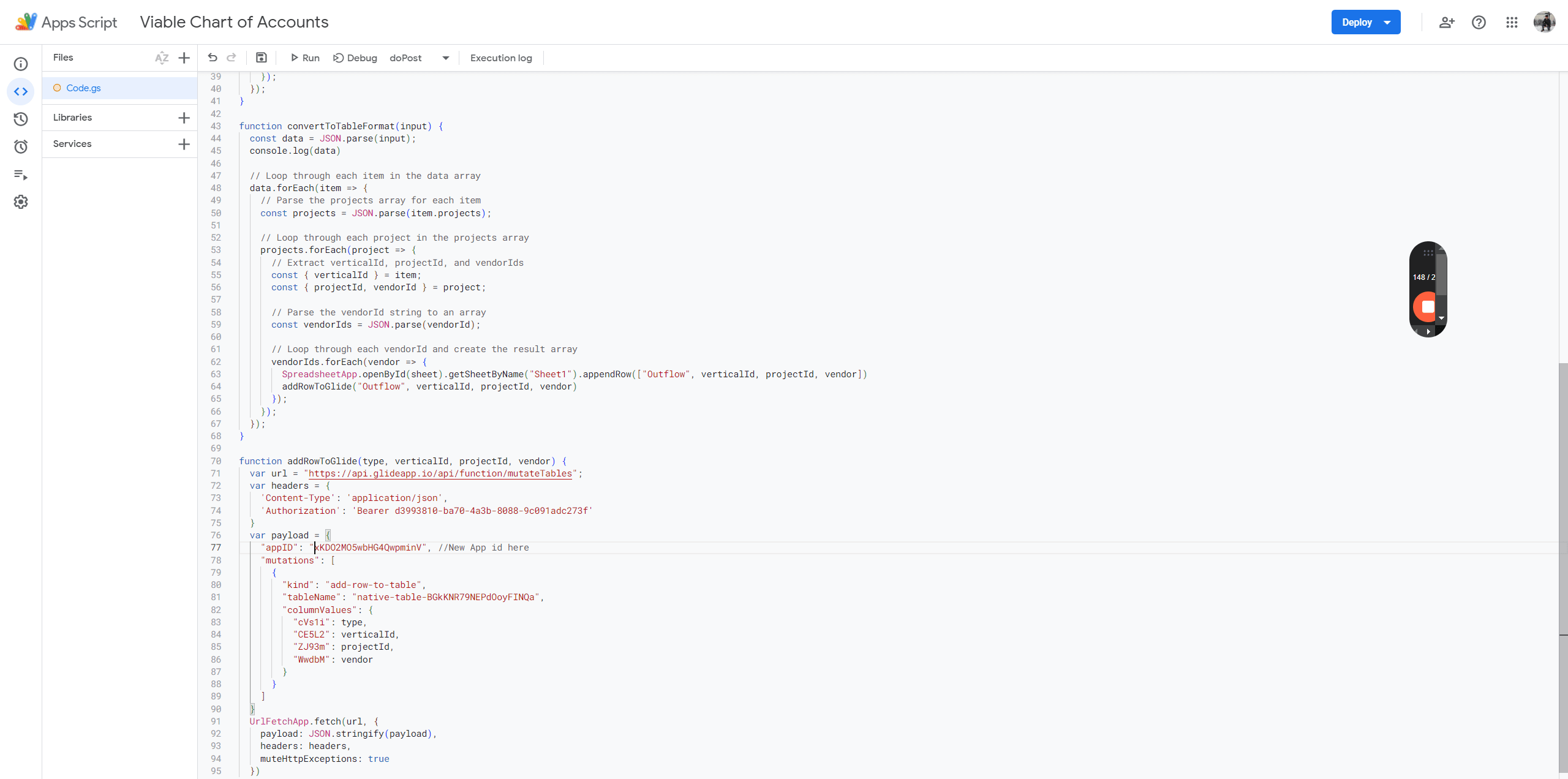Place cursor on function convertToTableFormat name
The image size is (1568, 779).
pyautogui.click(x=341, y=126)
